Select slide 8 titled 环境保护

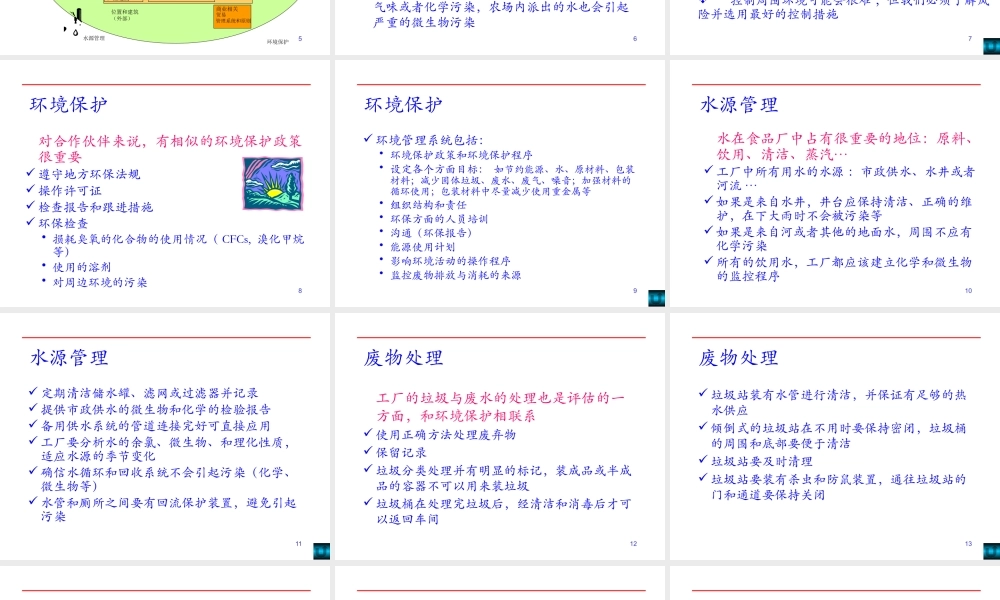pyautogui.click(x=165, y=184)
